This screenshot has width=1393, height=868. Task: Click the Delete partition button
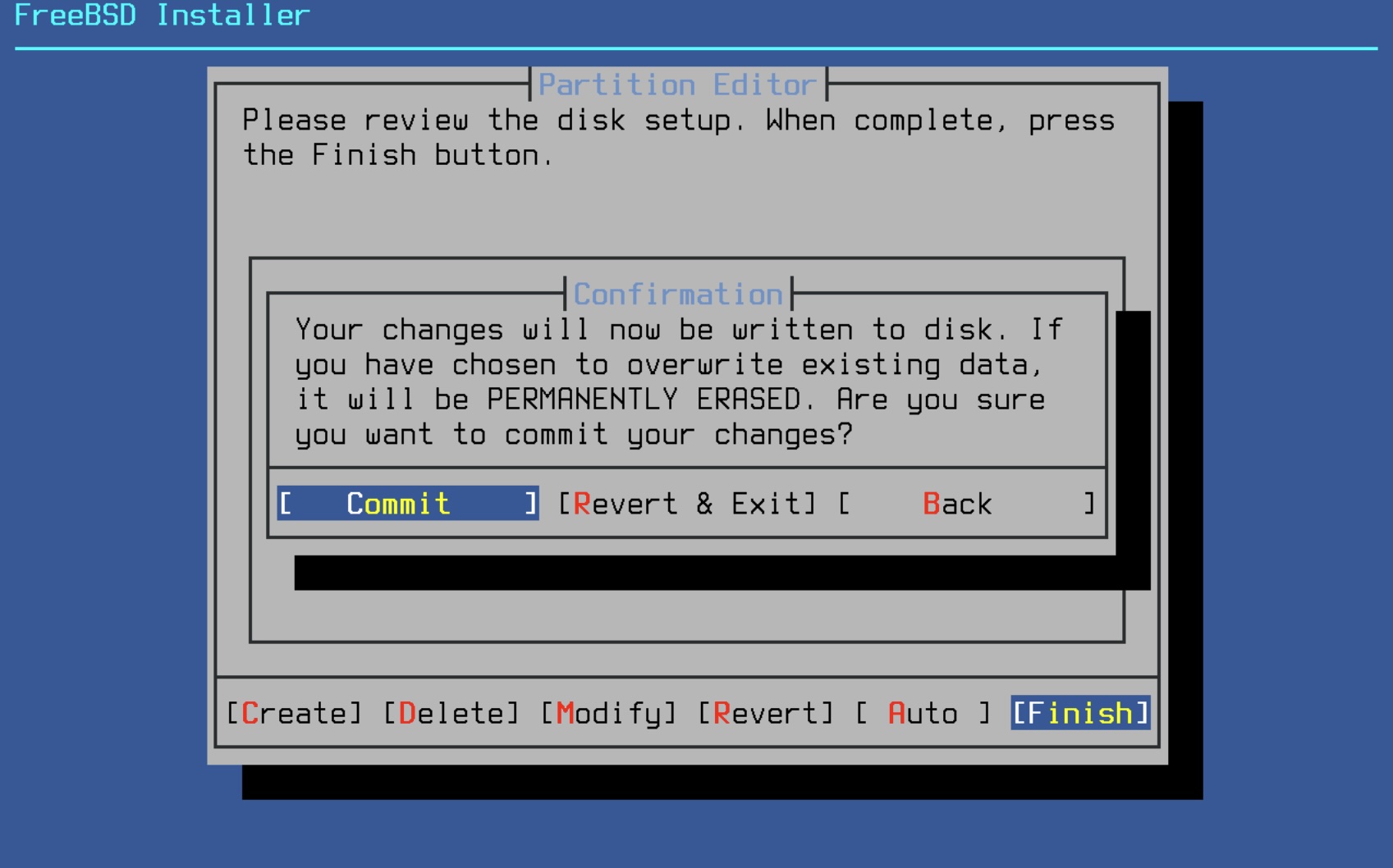coord(451,713)
